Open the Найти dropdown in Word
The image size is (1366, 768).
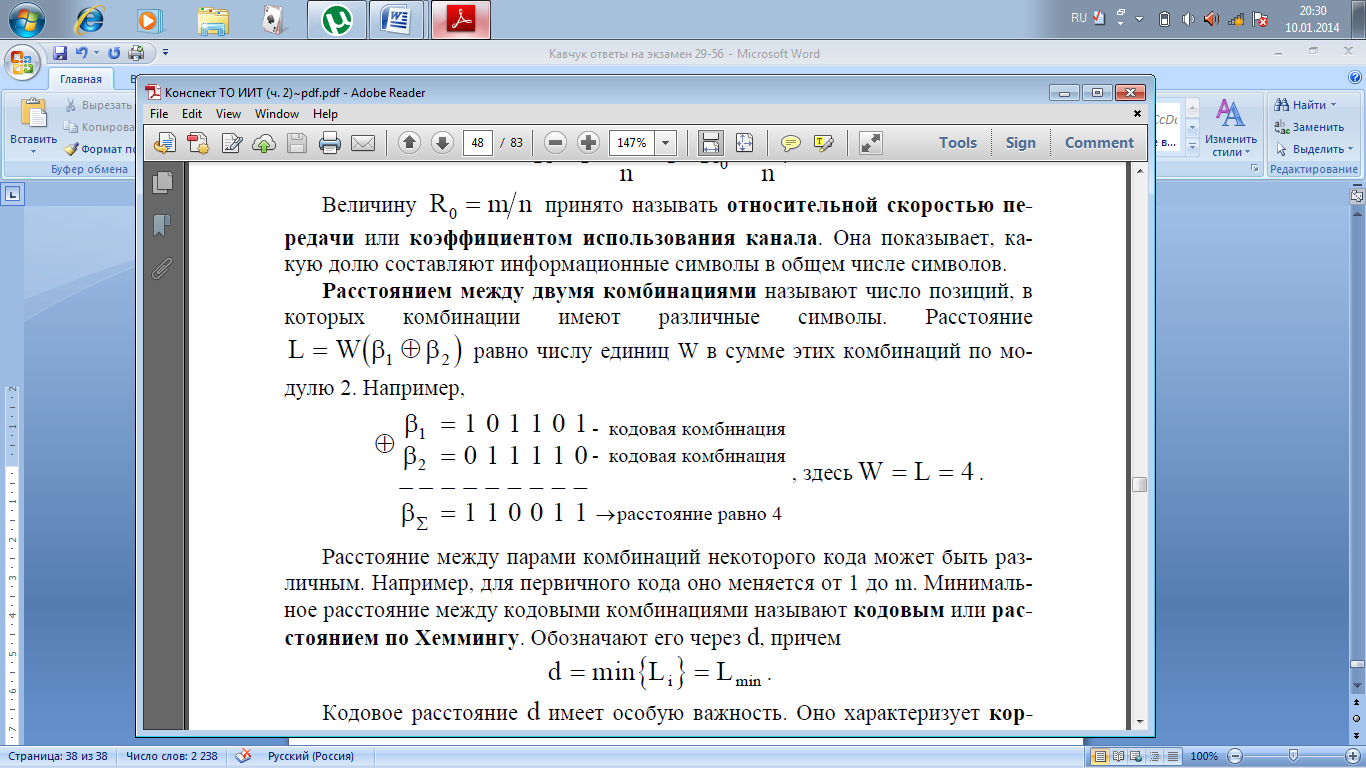(x=1335, y=105)
